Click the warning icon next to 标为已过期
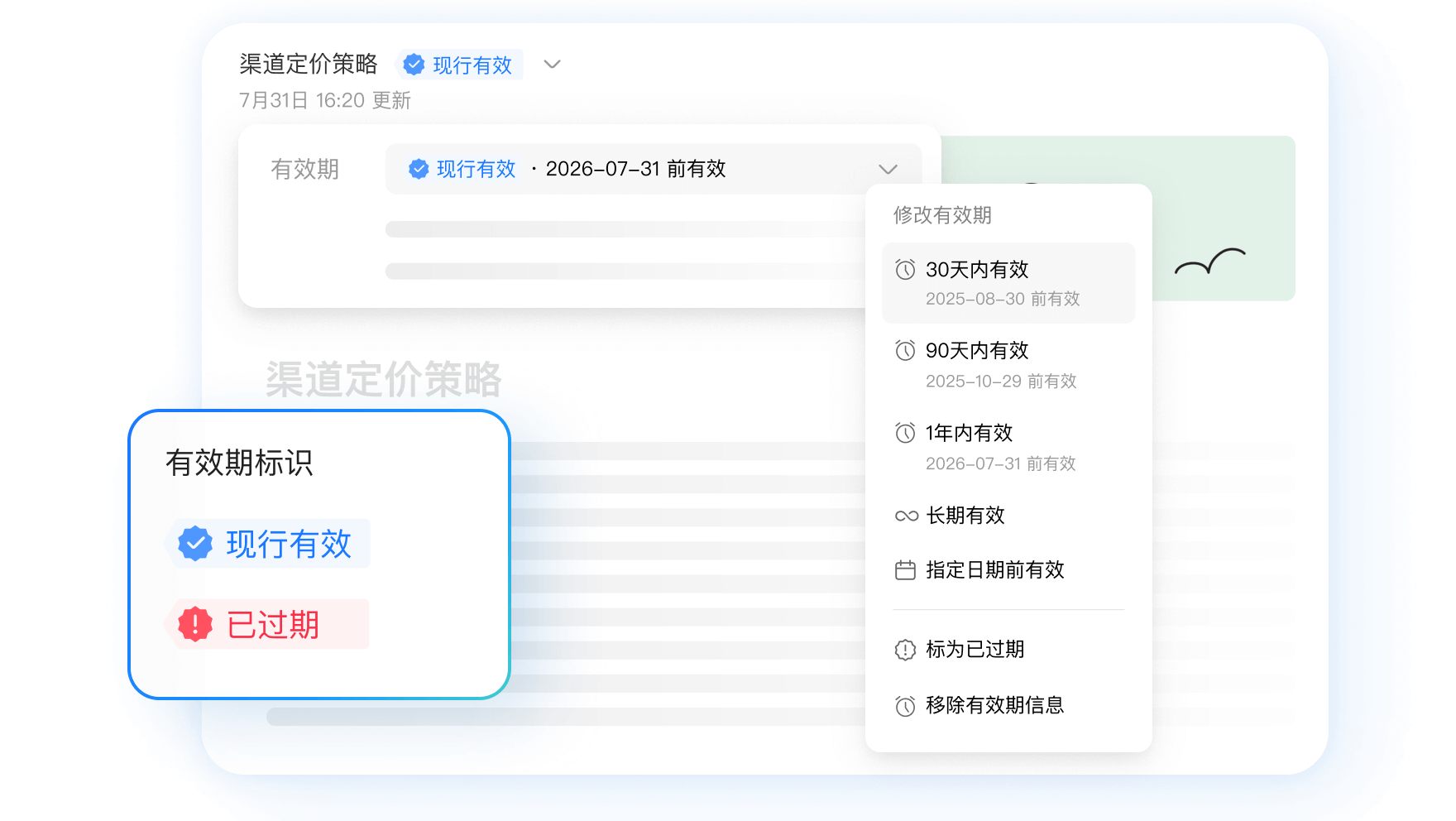Screen dimensions: 1456x821 pos(906,650)
